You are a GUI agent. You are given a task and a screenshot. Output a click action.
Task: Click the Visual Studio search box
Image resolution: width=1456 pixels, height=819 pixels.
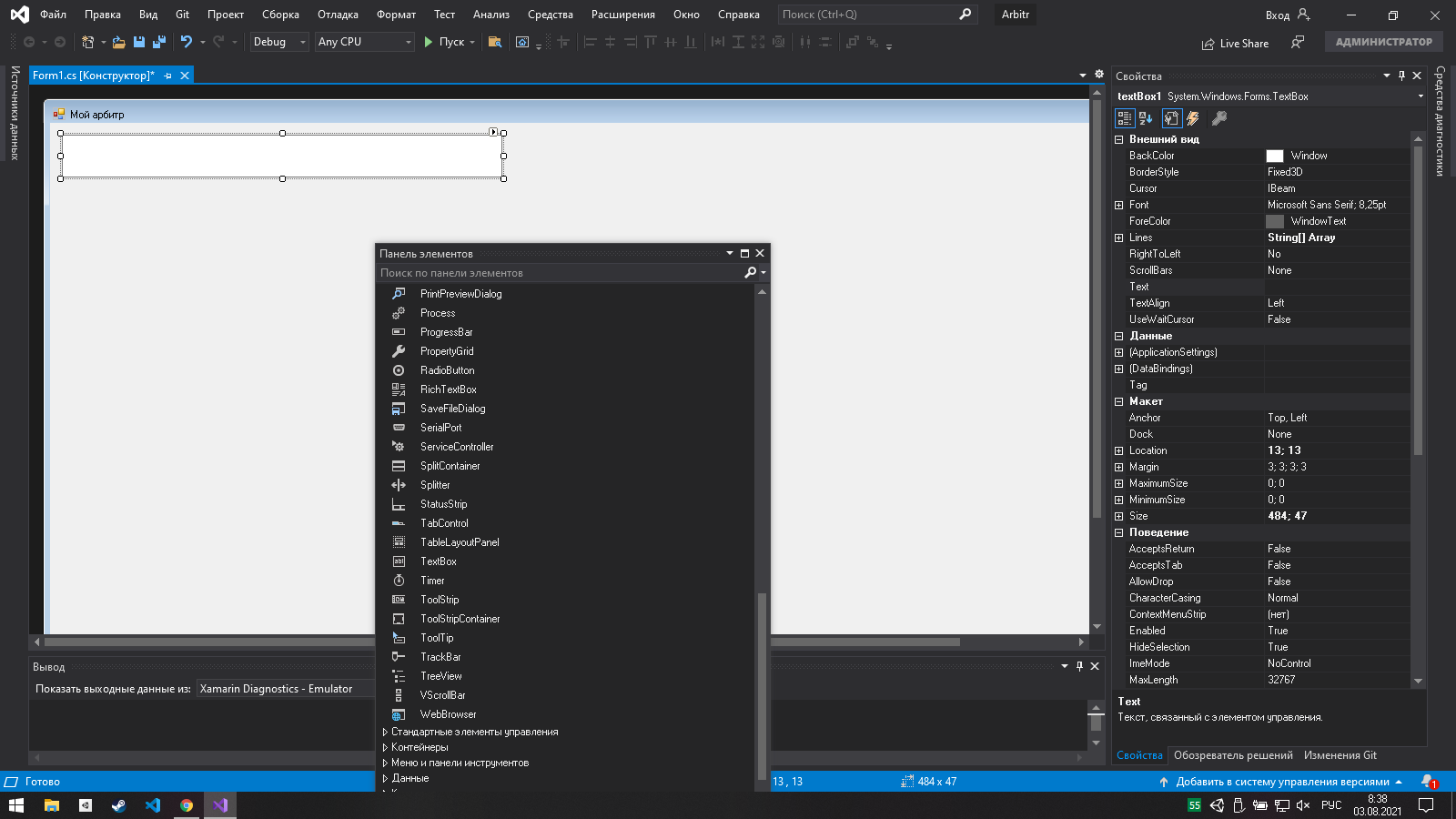[x=877, y=15]
